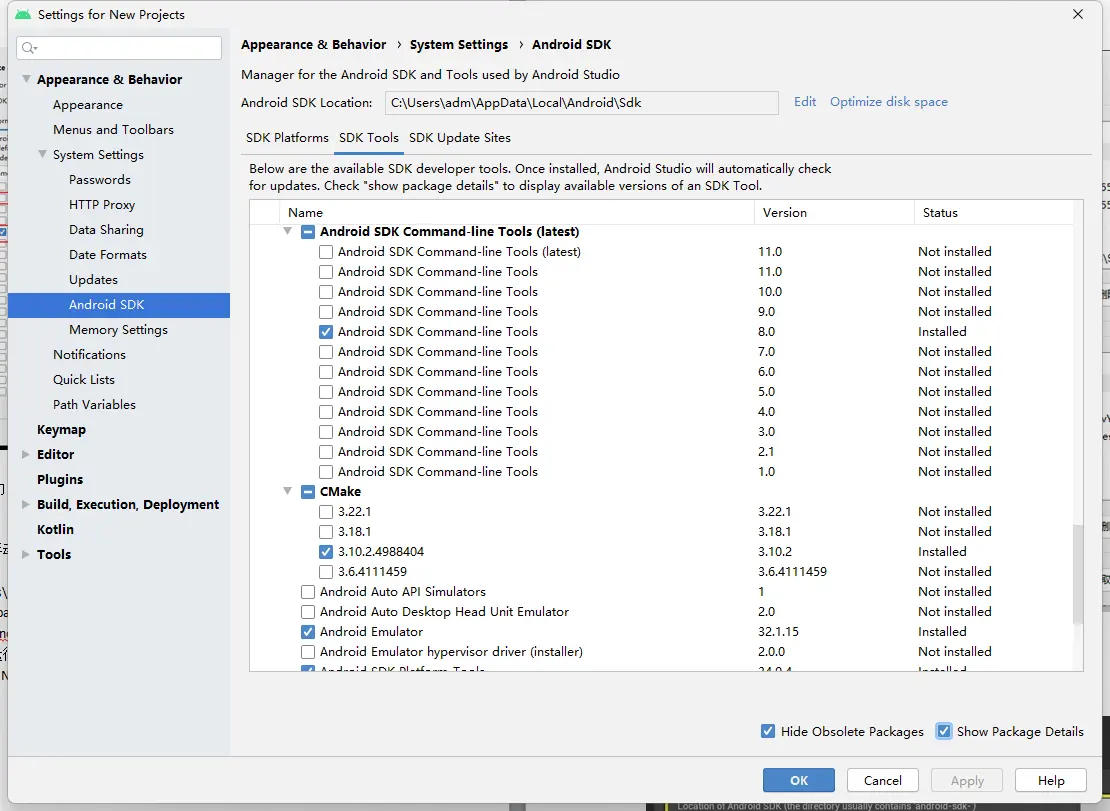This screenshot has width=1110, height=811.
Task: Expand the Editor settings node
Action: 26,454
